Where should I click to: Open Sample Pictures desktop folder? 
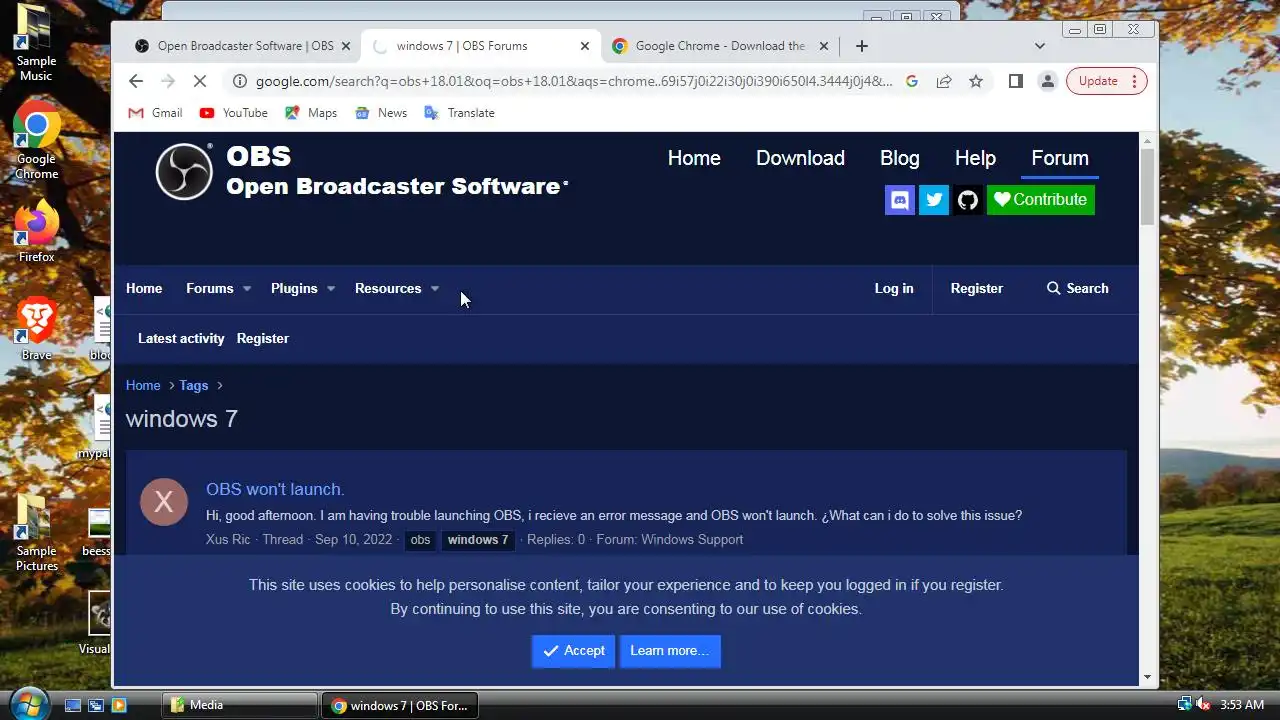tap(36, 533)
